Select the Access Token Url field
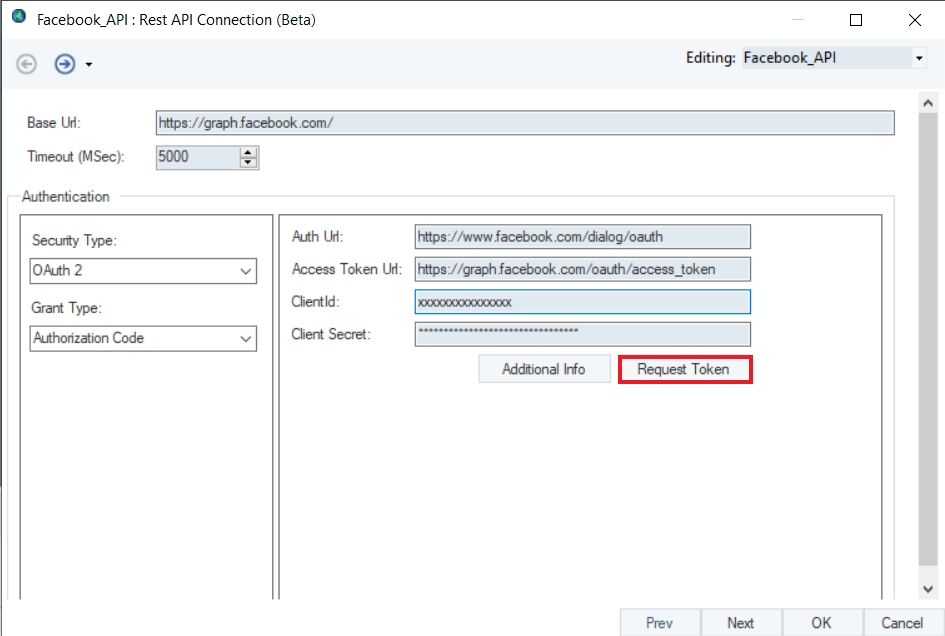Screen dimensions: 945x636 point(581,269)
